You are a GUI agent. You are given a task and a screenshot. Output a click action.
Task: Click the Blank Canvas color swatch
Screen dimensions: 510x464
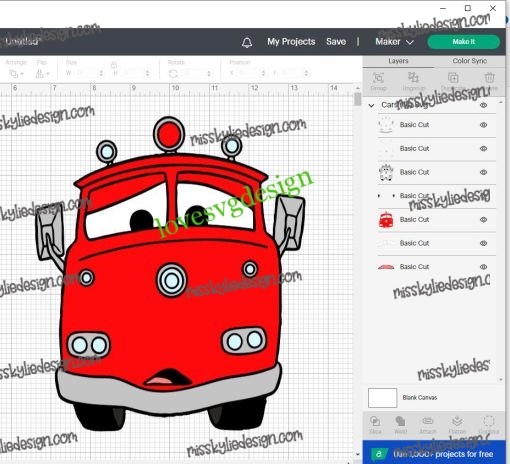[x=382, y=398]
